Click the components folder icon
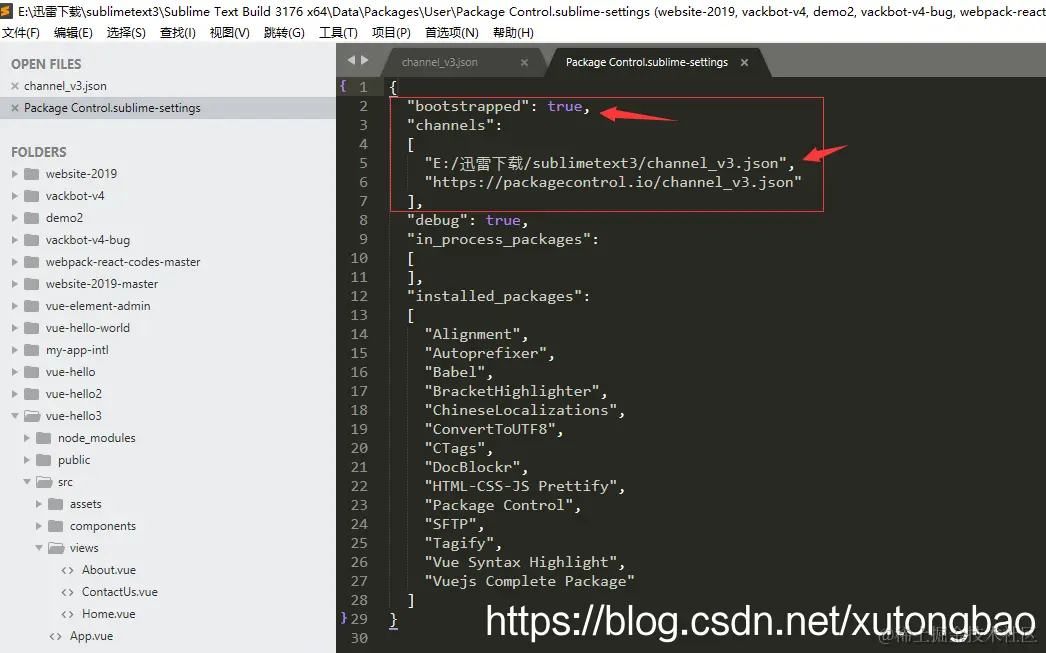This screenshot has height=653, width=1046. (x=56, y=526)
